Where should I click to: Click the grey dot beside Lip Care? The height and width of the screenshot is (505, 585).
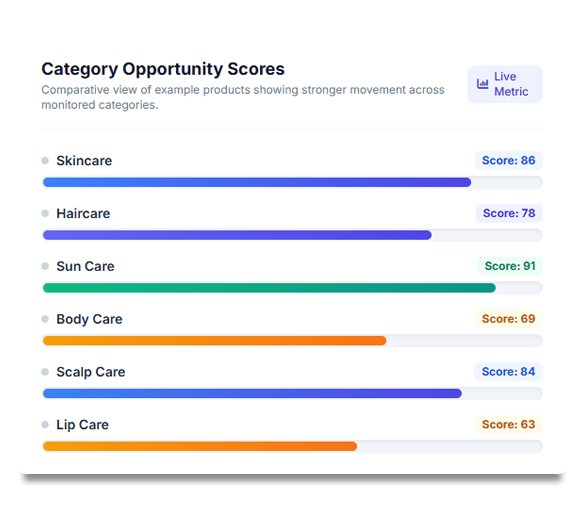click(x=45, y=424)
